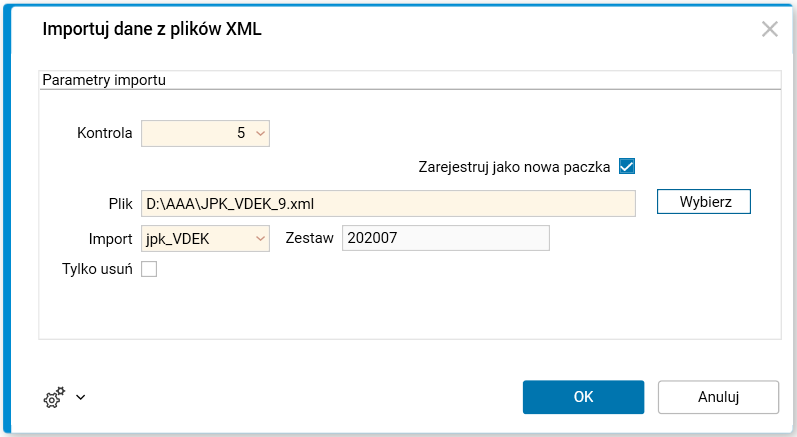
Task: Uncheck Zarejestruj jako nowa paczka checkbox
Action: tap(627, 167)
